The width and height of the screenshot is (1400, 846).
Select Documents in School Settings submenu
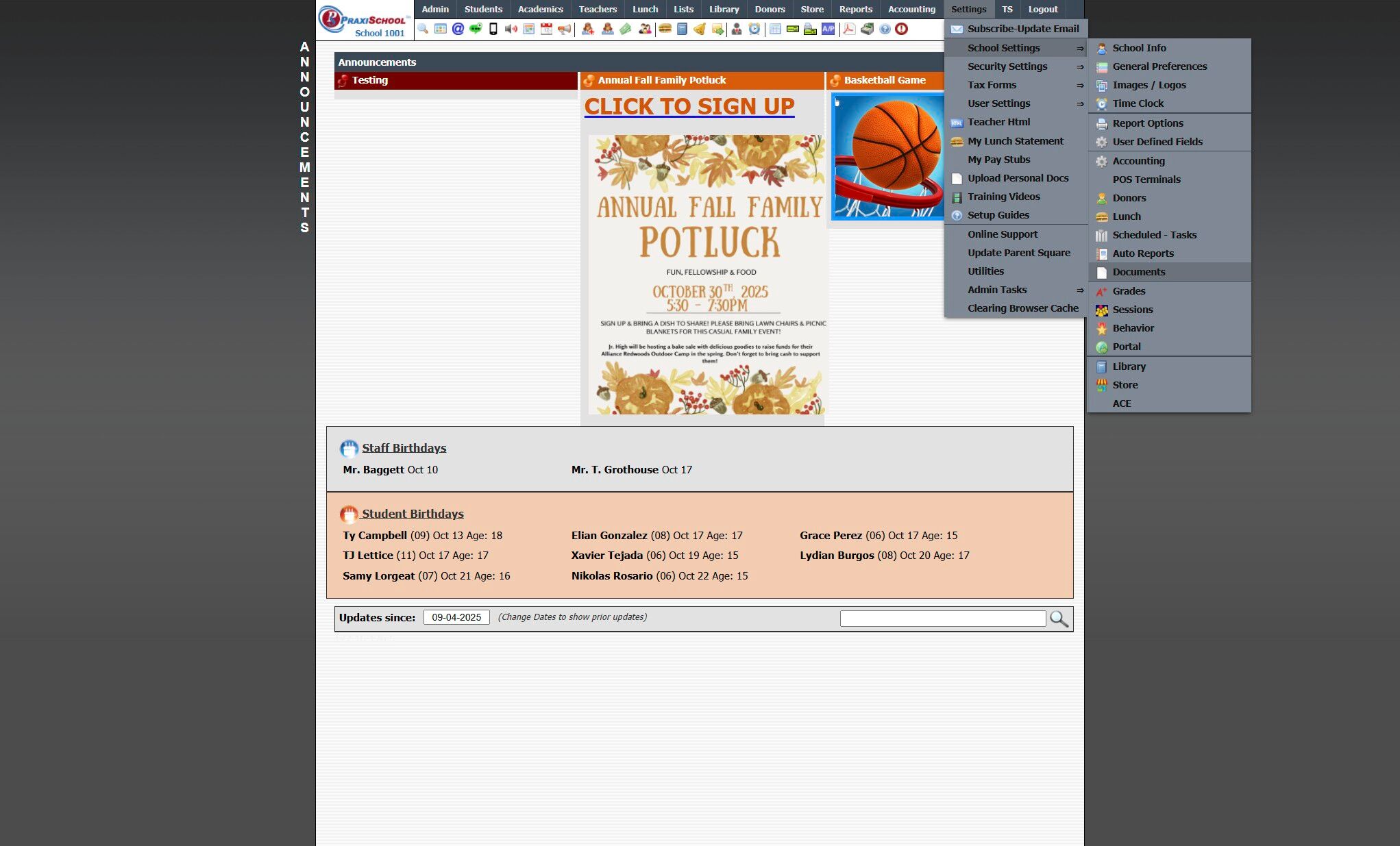click(1138, 272)
